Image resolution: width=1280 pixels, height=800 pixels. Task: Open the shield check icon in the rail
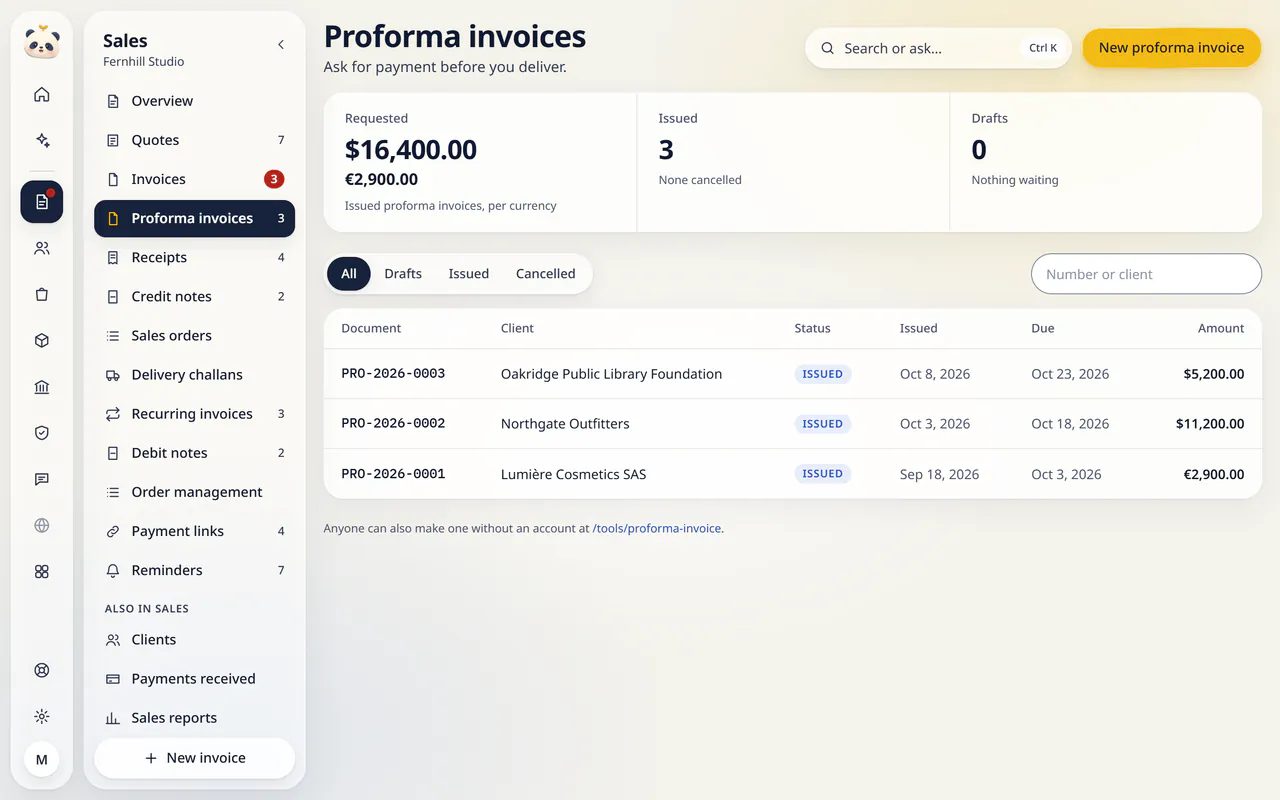pos(42,433)
